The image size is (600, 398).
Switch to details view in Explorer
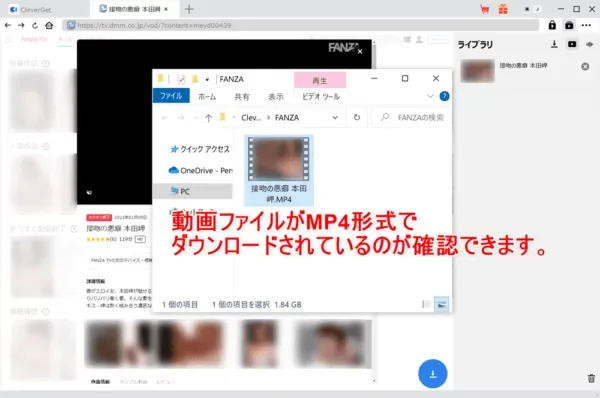[426, 305]
